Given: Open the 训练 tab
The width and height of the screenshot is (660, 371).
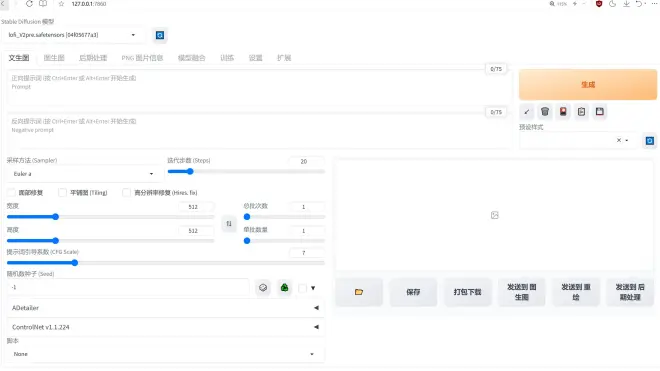Looking at the screenshot, I should point(227,58).
